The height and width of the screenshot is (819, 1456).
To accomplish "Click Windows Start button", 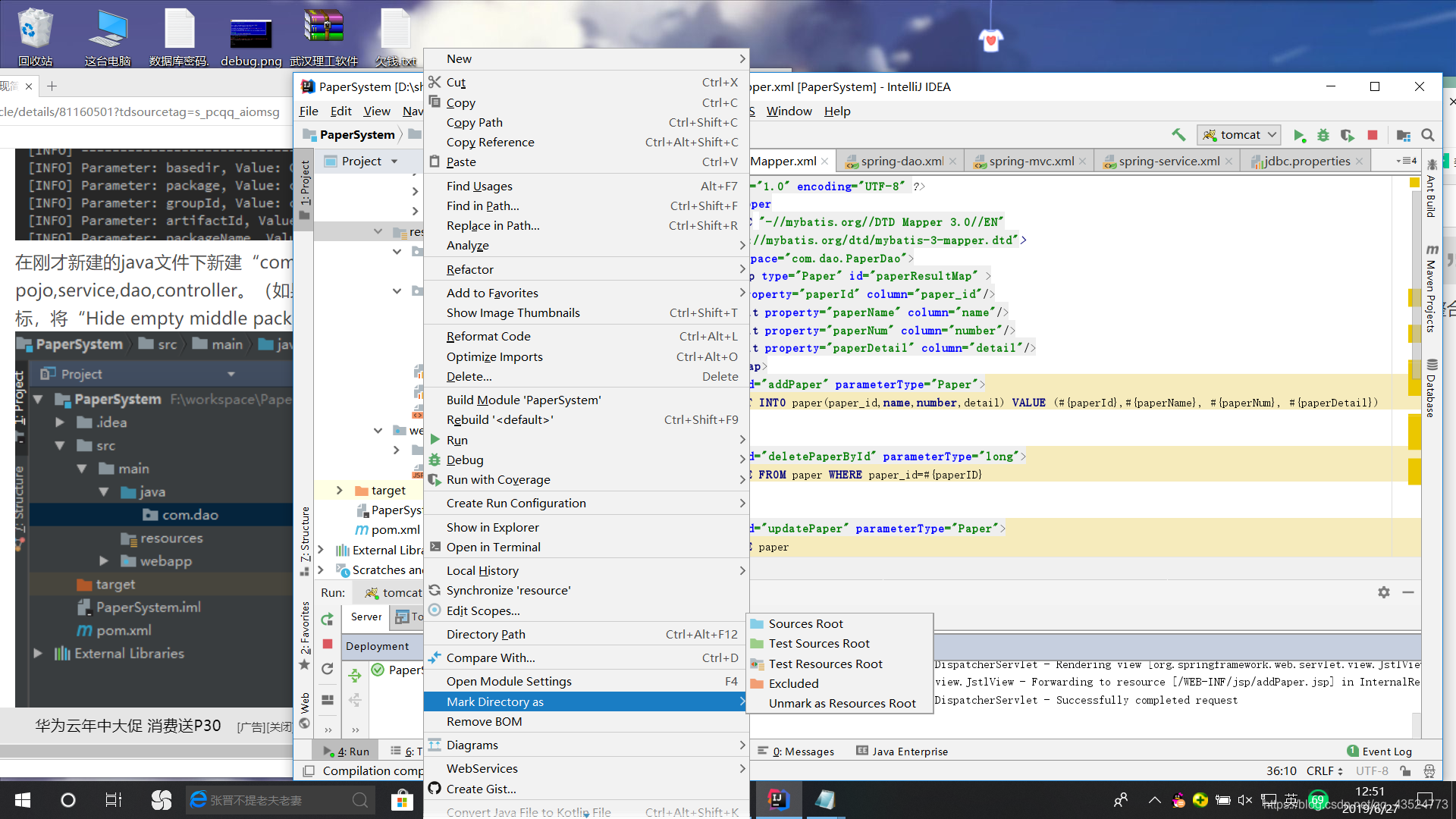I will (23, 800).
